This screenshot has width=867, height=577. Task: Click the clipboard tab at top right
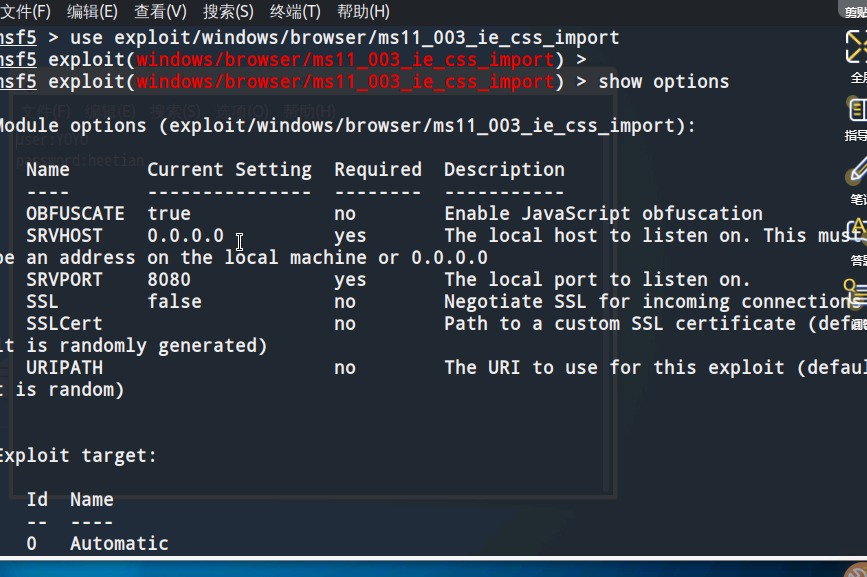(x=854, y=11)
